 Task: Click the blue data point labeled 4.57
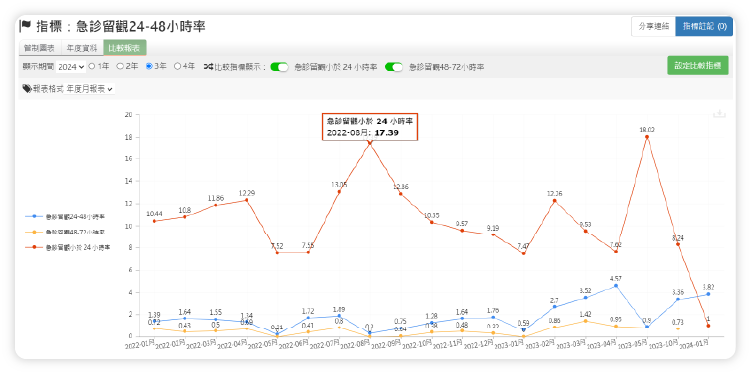click(x=616, y=286)
